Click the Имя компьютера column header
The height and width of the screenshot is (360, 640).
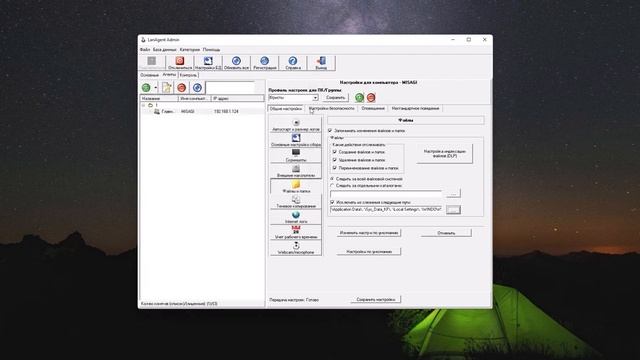[195, 98]
